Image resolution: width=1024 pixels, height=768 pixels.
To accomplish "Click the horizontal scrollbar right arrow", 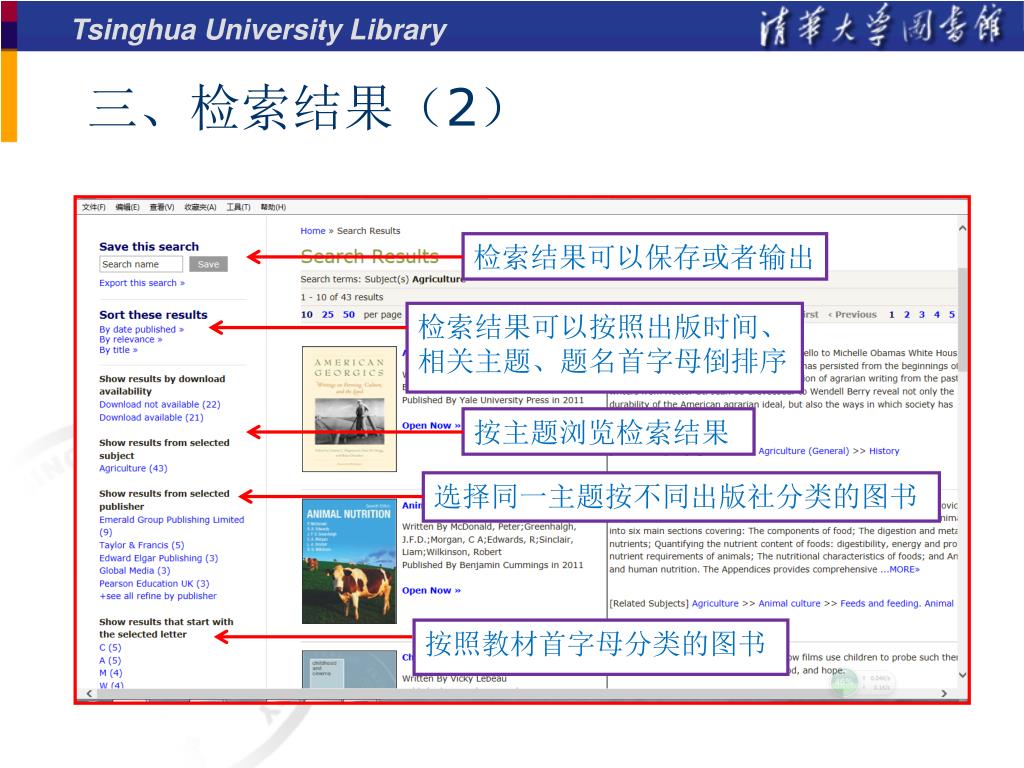I will coord(944,694).
